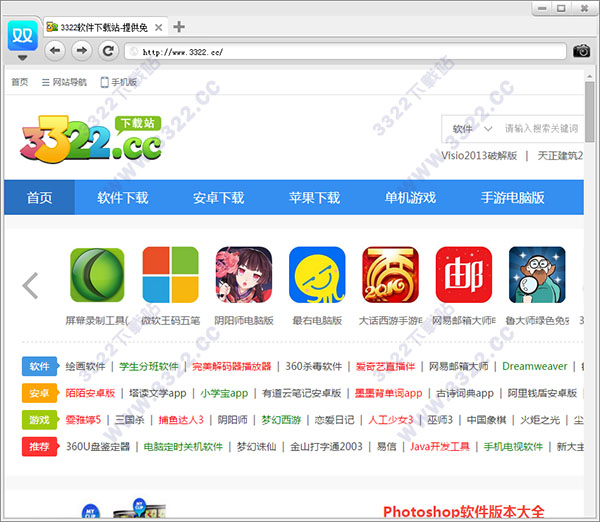Open 网站导航 menu link
The image size is (600, 522).
(x=64, y=82)
